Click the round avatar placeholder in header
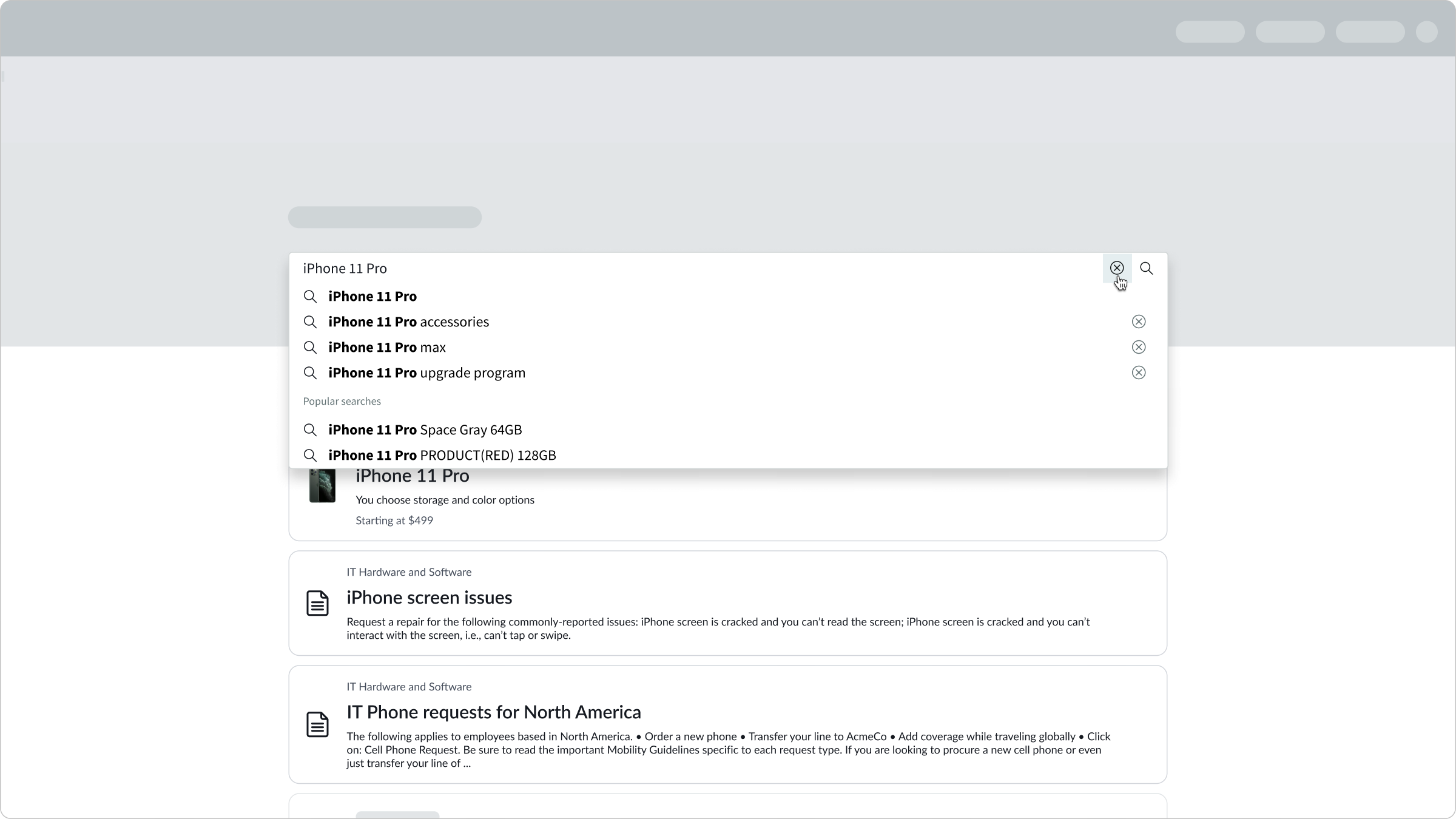 (x=1426, y=32)
